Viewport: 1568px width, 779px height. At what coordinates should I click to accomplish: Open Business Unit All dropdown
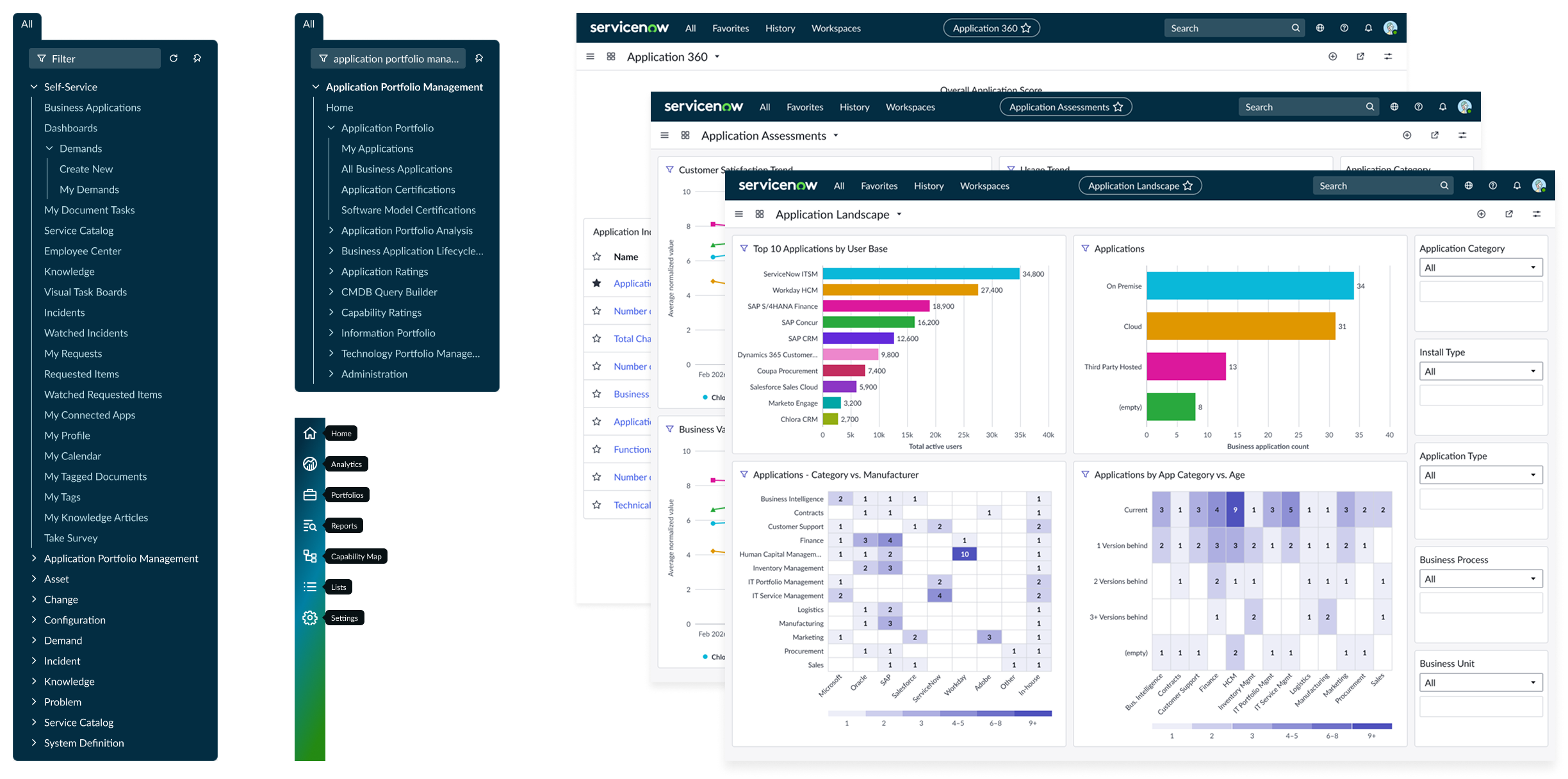tap(1481, 683)
